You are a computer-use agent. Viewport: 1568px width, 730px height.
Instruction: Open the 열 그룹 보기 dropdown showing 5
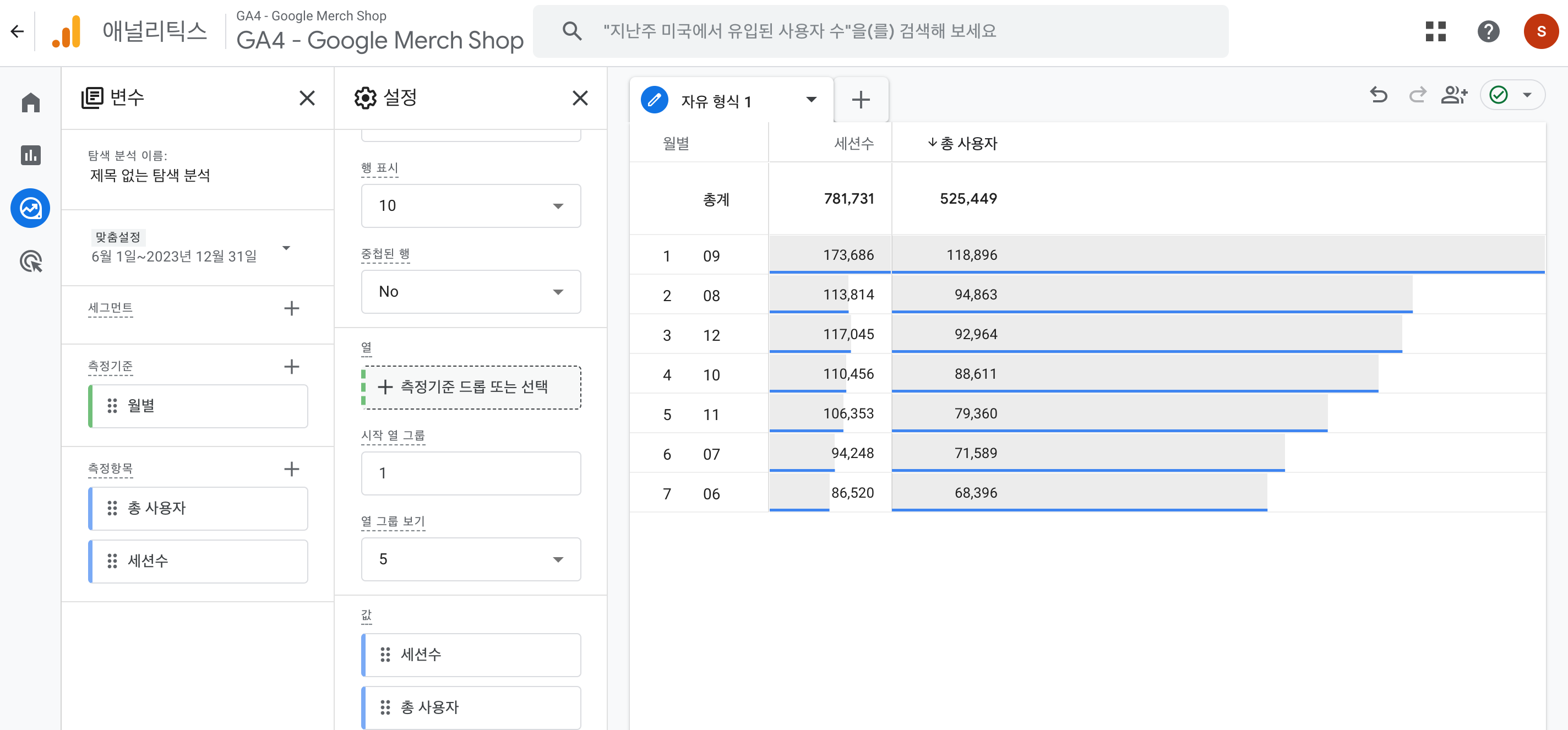(471, 559)
